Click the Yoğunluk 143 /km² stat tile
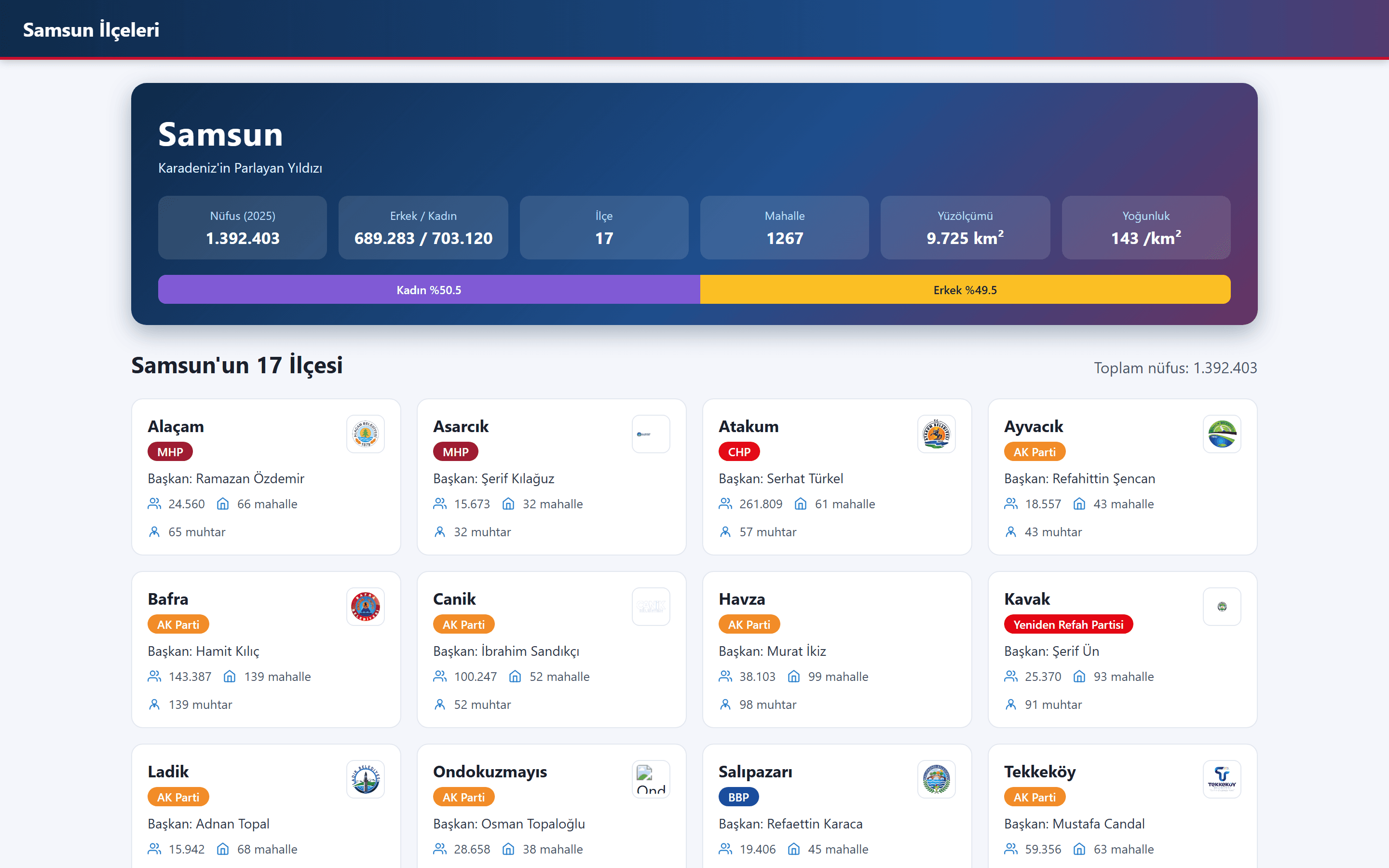Viewport: 1389px width, 868px height. pyautogui.click(x=1146, y=228)
